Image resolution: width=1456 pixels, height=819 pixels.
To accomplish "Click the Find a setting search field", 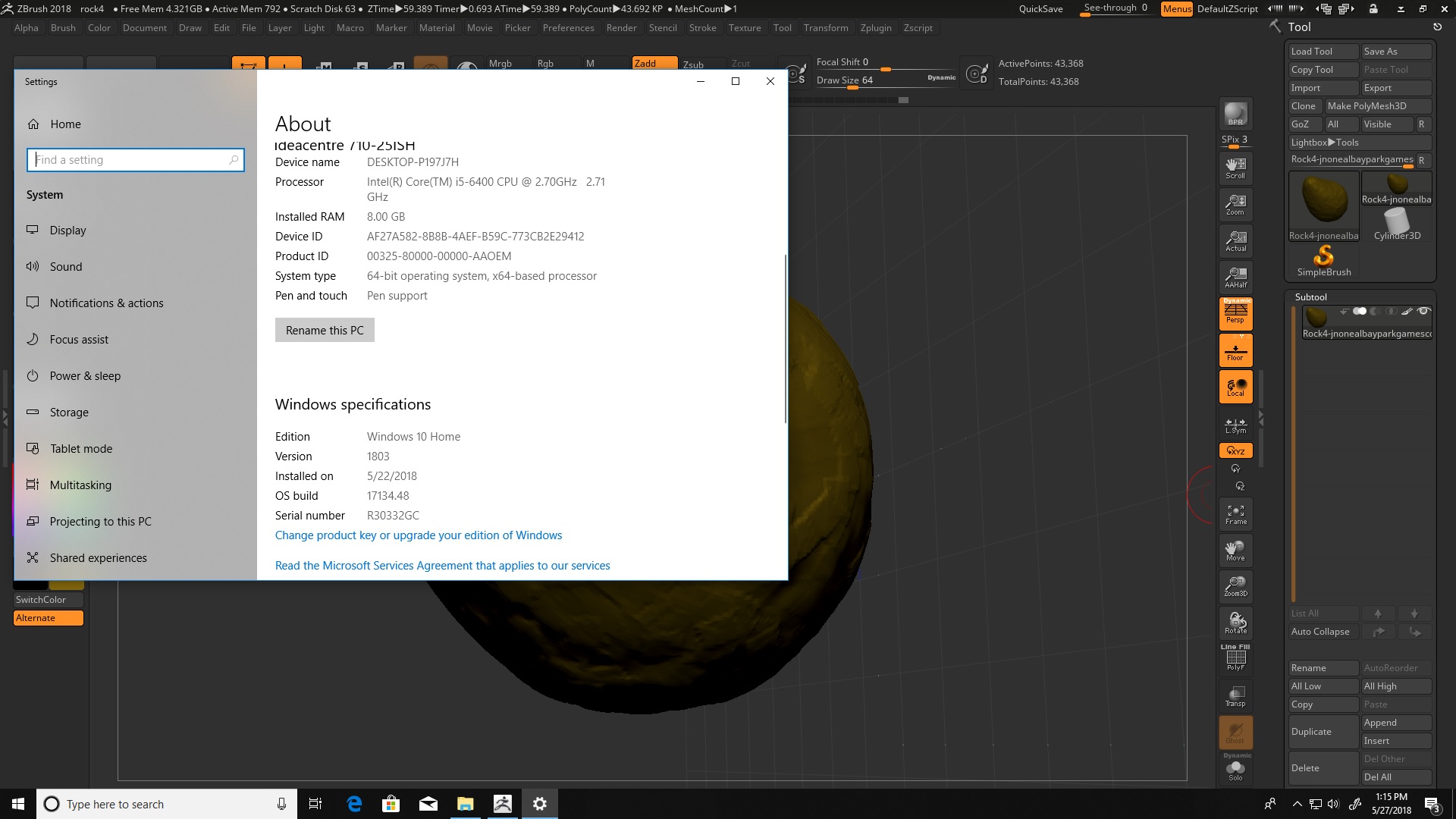I will point(136,160).
